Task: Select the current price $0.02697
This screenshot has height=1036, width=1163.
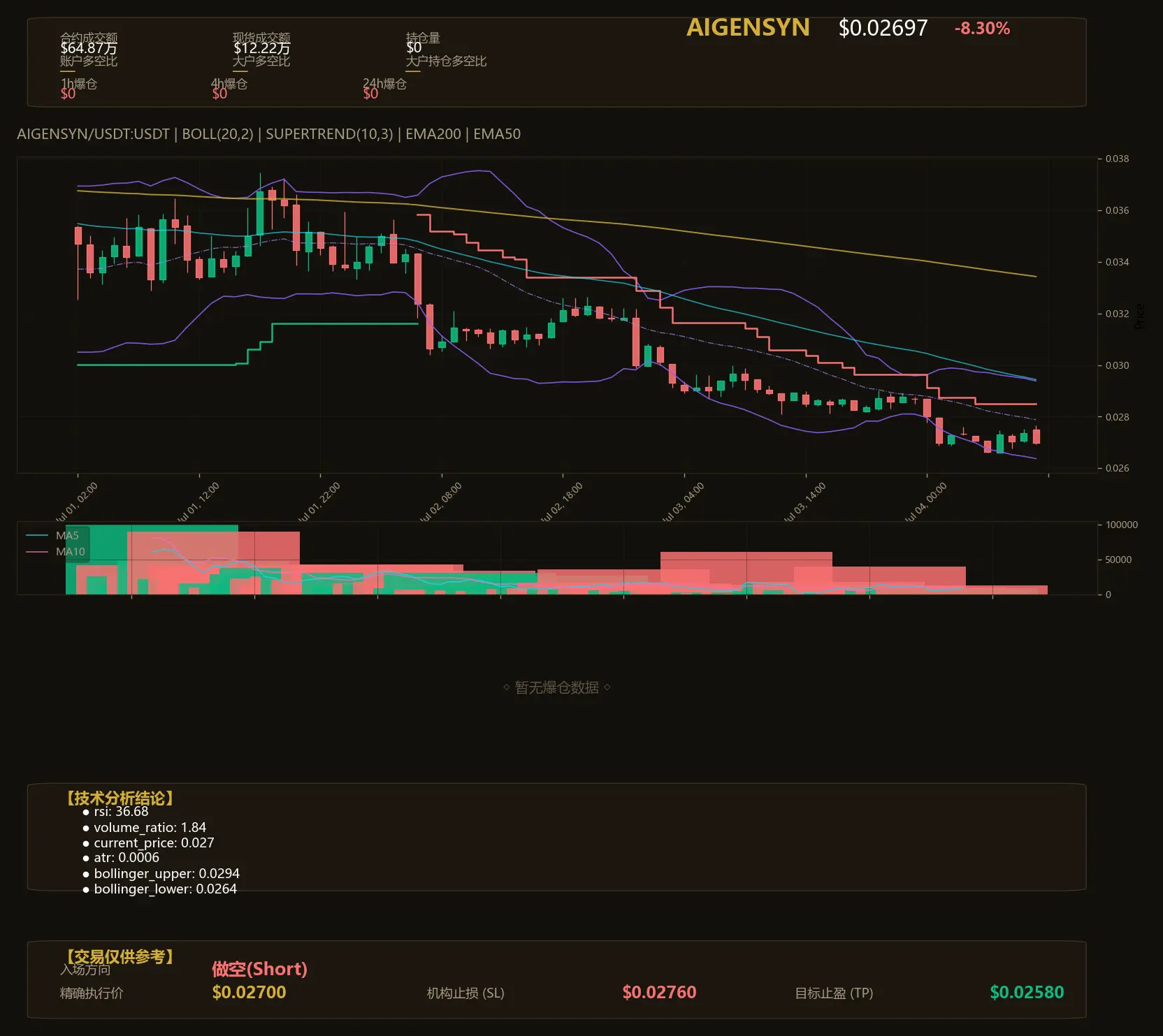Action: (883, 28)
